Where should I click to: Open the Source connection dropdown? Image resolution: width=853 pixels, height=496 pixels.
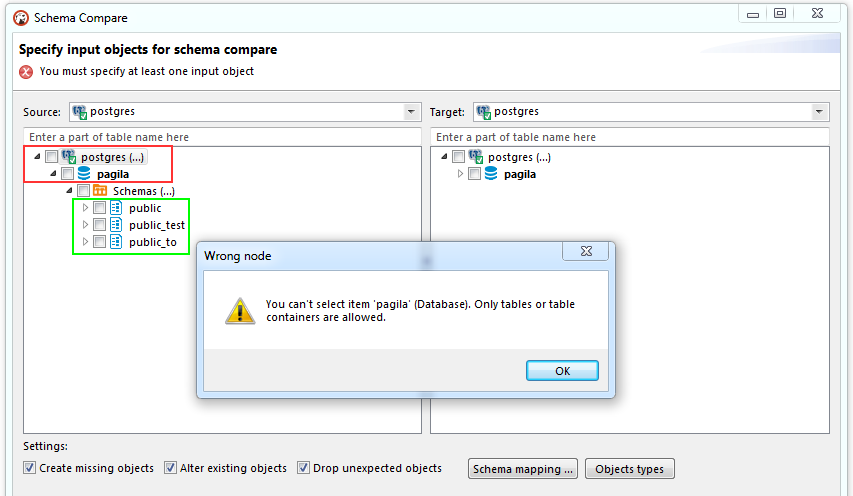(411, 112)
